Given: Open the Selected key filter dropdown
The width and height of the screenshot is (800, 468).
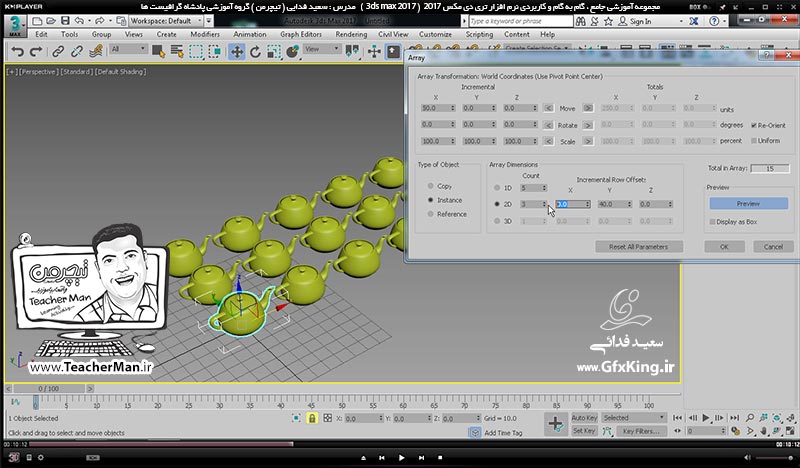Looking at the screenshot, I should click(x=633, y=418).
